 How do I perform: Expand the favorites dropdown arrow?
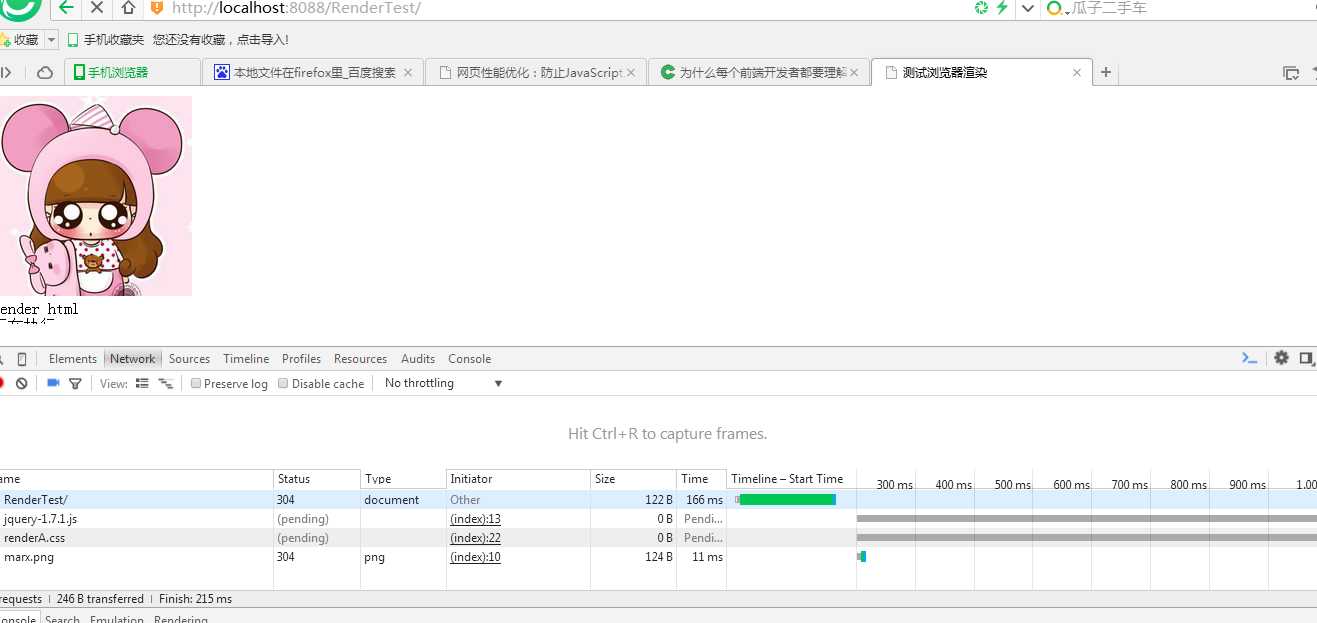(50, 40)
